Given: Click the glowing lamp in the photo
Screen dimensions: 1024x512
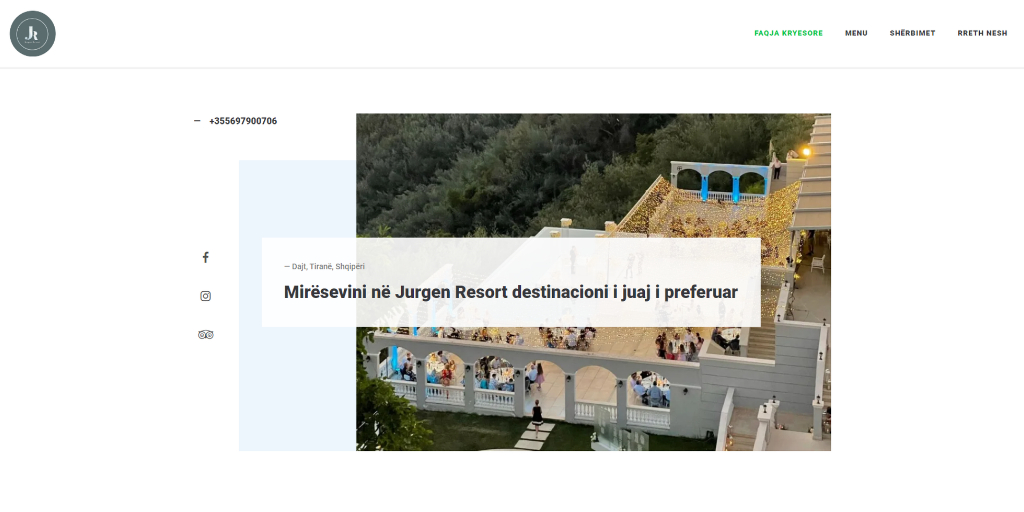Looking at the screenshot, I should 805,152.
